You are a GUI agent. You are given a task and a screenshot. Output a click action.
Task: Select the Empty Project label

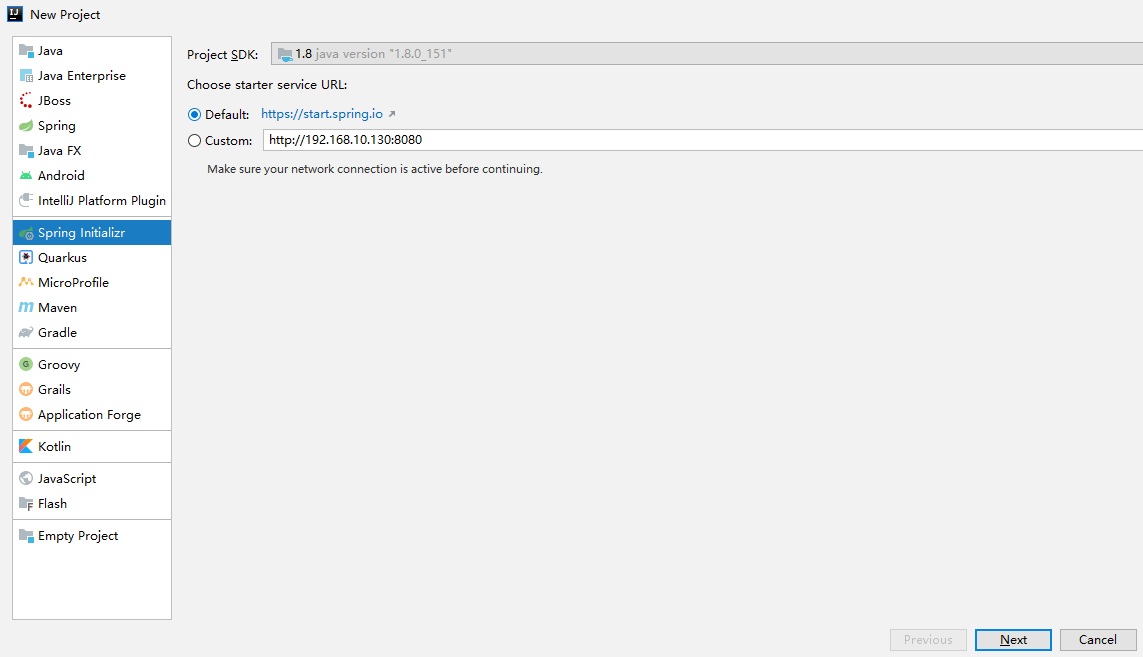[78, 536]
